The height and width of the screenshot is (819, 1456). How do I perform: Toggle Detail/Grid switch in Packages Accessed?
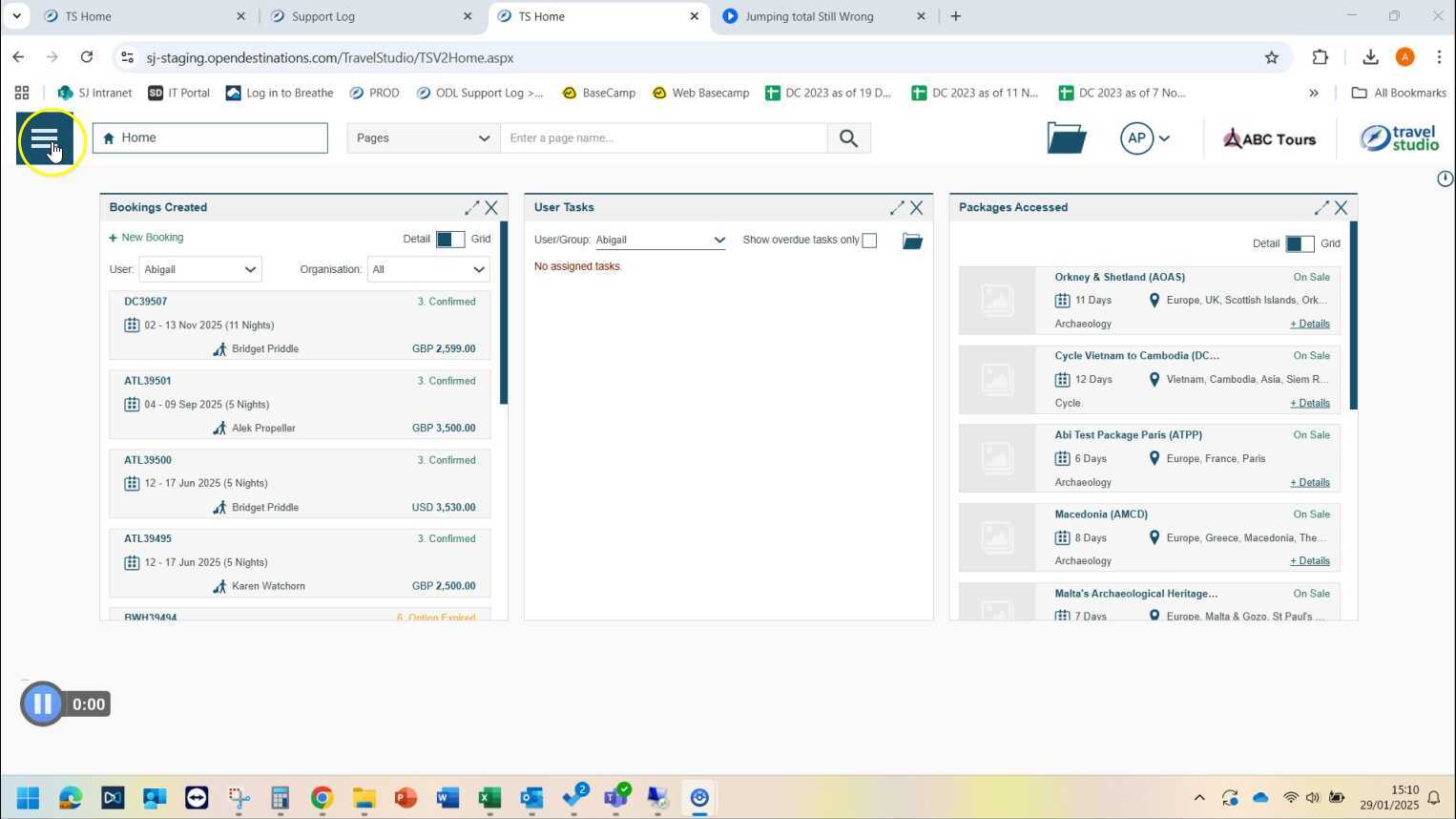pos(1300,244)
